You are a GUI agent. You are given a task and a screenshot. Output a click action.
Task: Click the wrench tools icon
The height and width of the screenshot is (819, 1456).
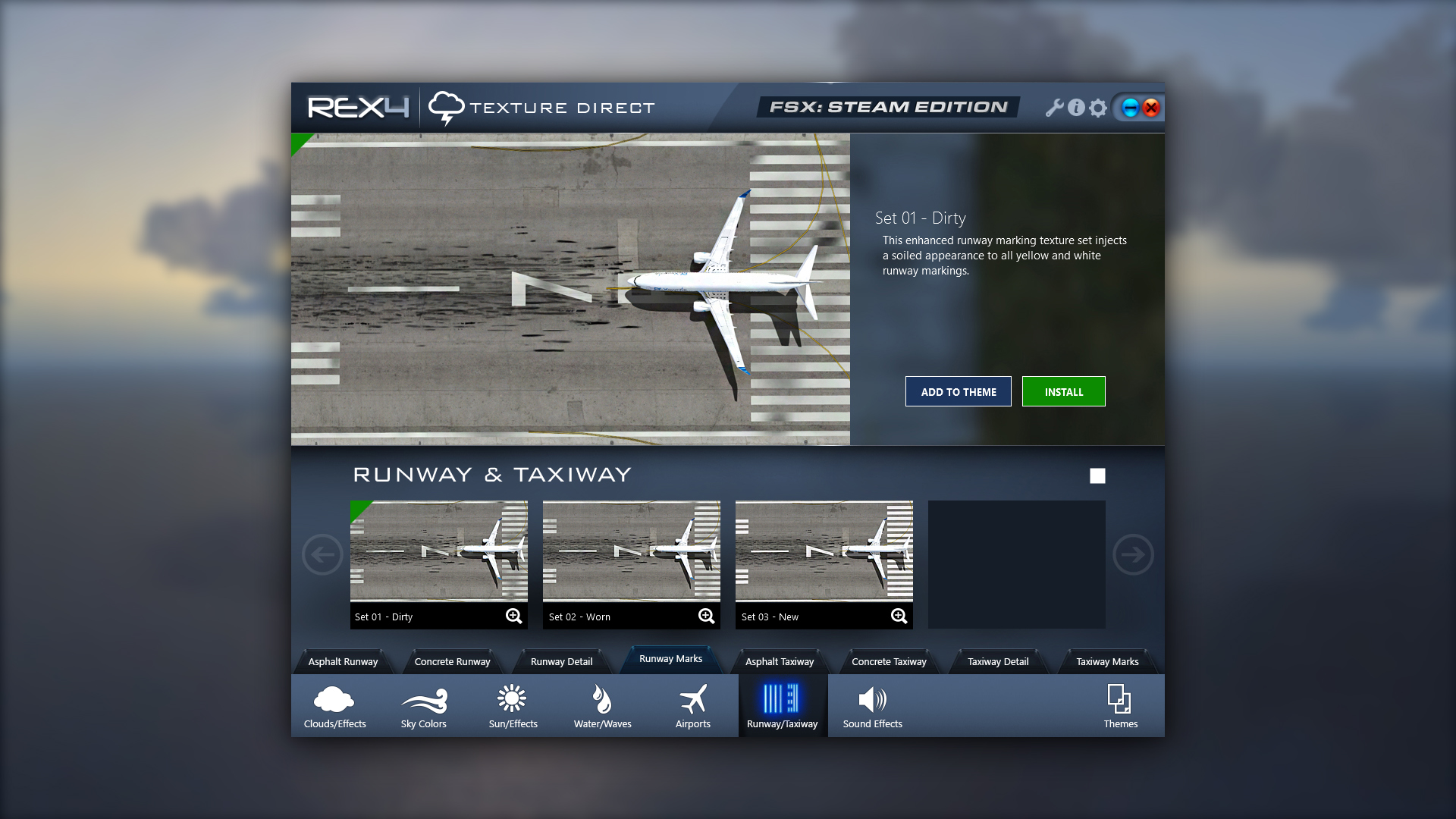pos(1054,108)
